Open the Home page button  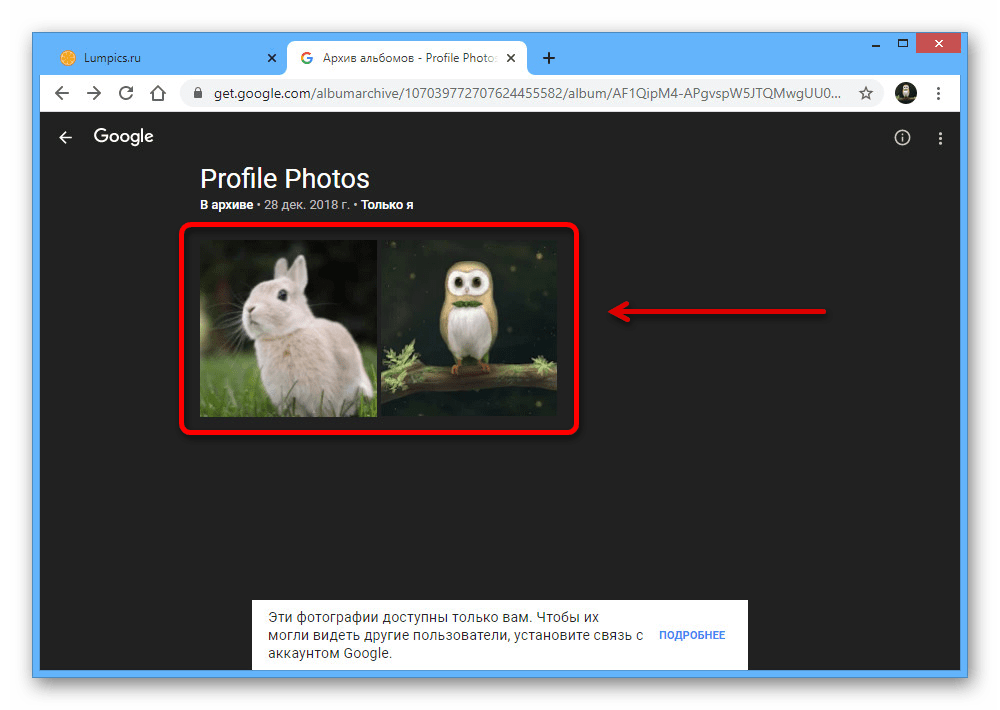coord(158,93)
